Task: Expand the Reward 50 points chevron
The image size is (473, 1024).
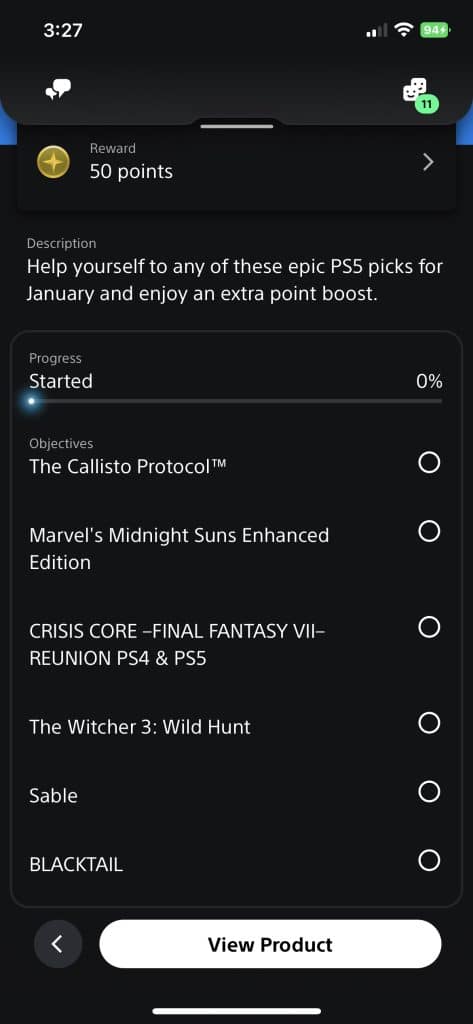Action: coord(428,163)
